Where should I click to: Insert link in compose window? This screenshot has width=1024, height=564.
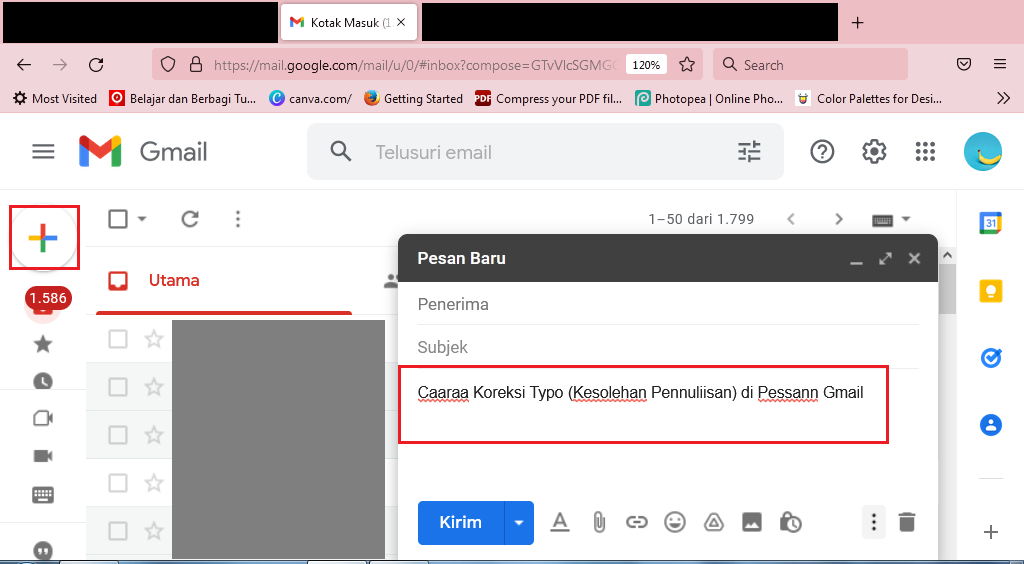(637, 522)
